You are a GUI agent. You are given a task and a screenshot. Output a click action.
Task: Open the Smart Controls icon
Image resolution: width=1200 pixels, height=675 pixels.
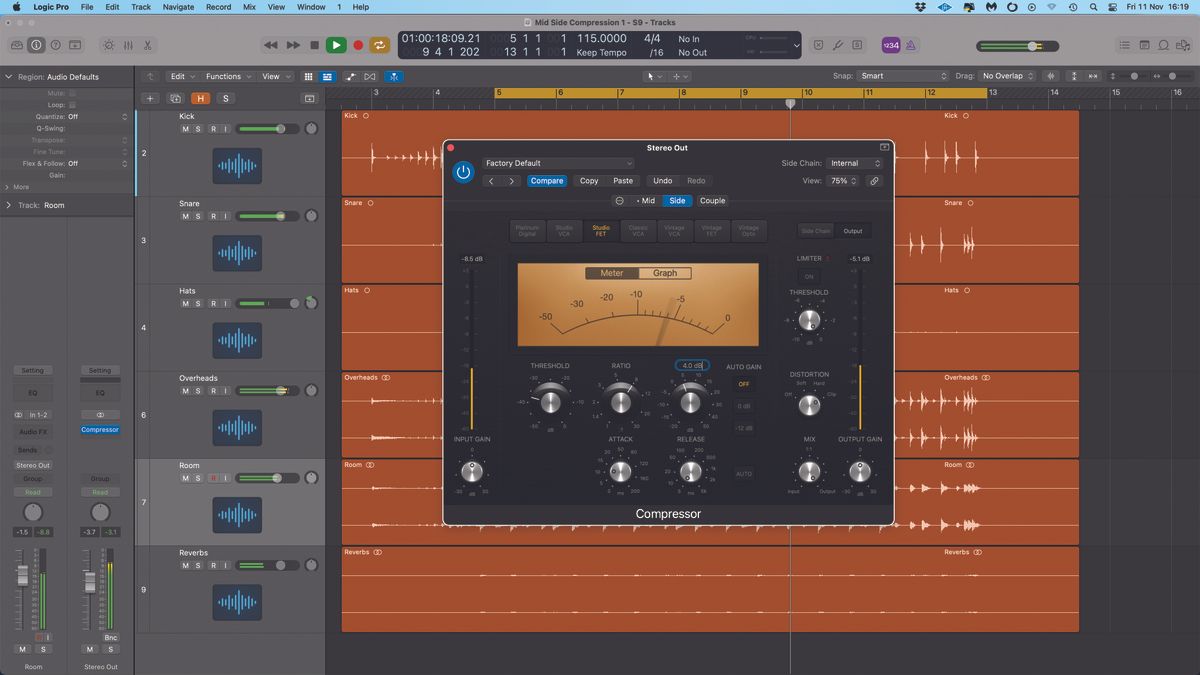107,44
